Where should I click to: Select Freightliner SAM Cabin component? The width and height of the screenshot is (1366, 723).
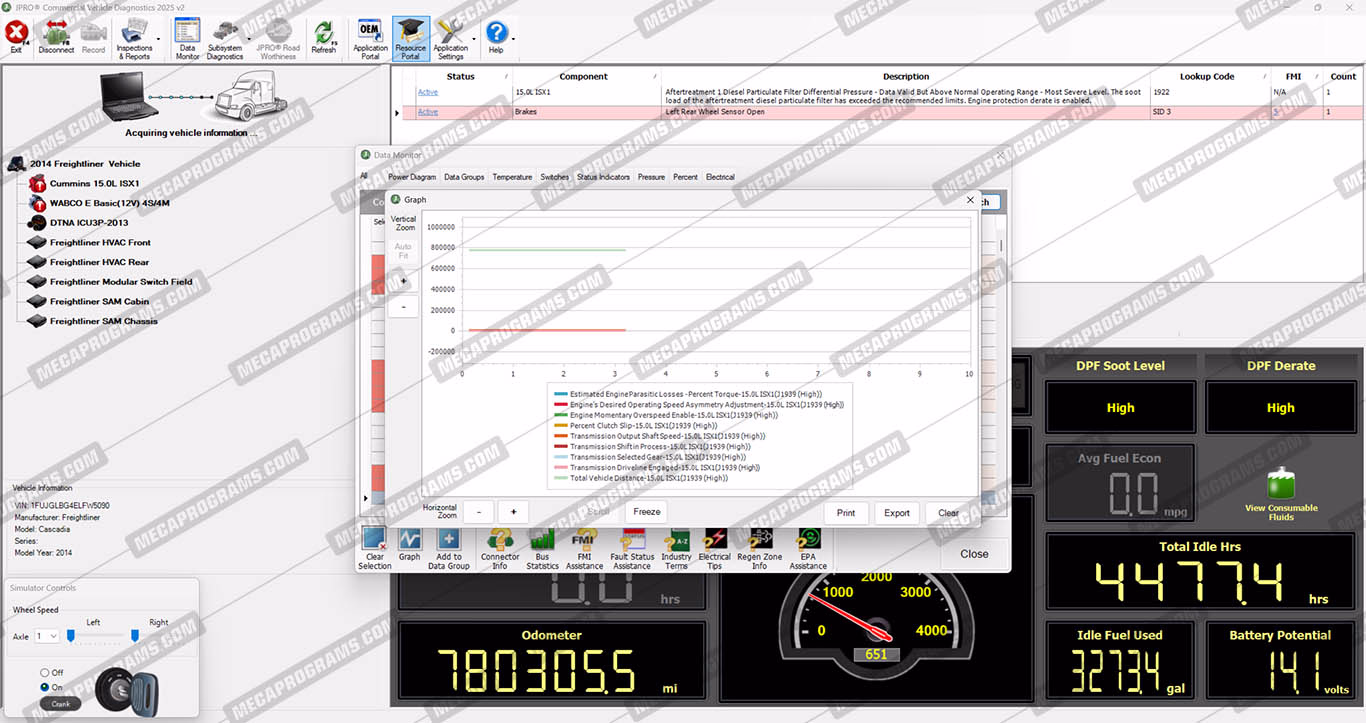click(99, 301)
